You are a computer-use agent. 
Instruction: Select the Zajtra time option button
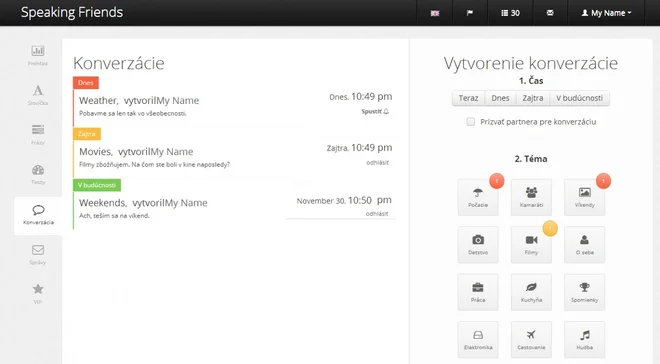pos(533,98)
